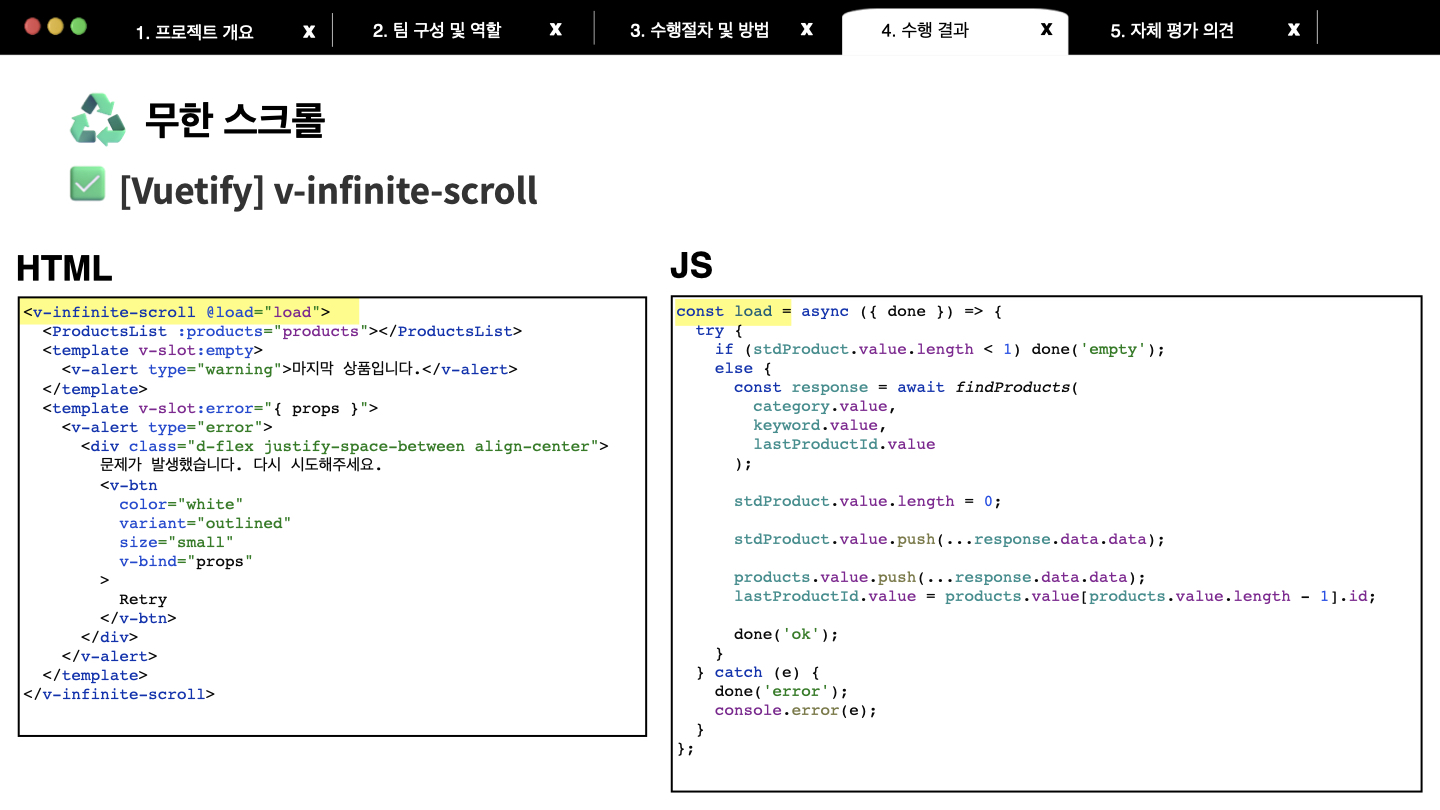Screen dimensions: 1440x810
Task: Click the highlighted '<v-infinite-scroll @load="load">' line
Action: pos(176,312)
